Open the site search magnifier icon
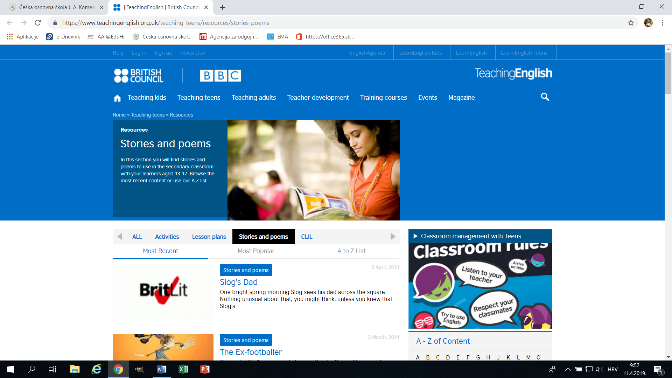Image resolution: width=672 pixels, height=378 pixels. click(x=545, y=97)
